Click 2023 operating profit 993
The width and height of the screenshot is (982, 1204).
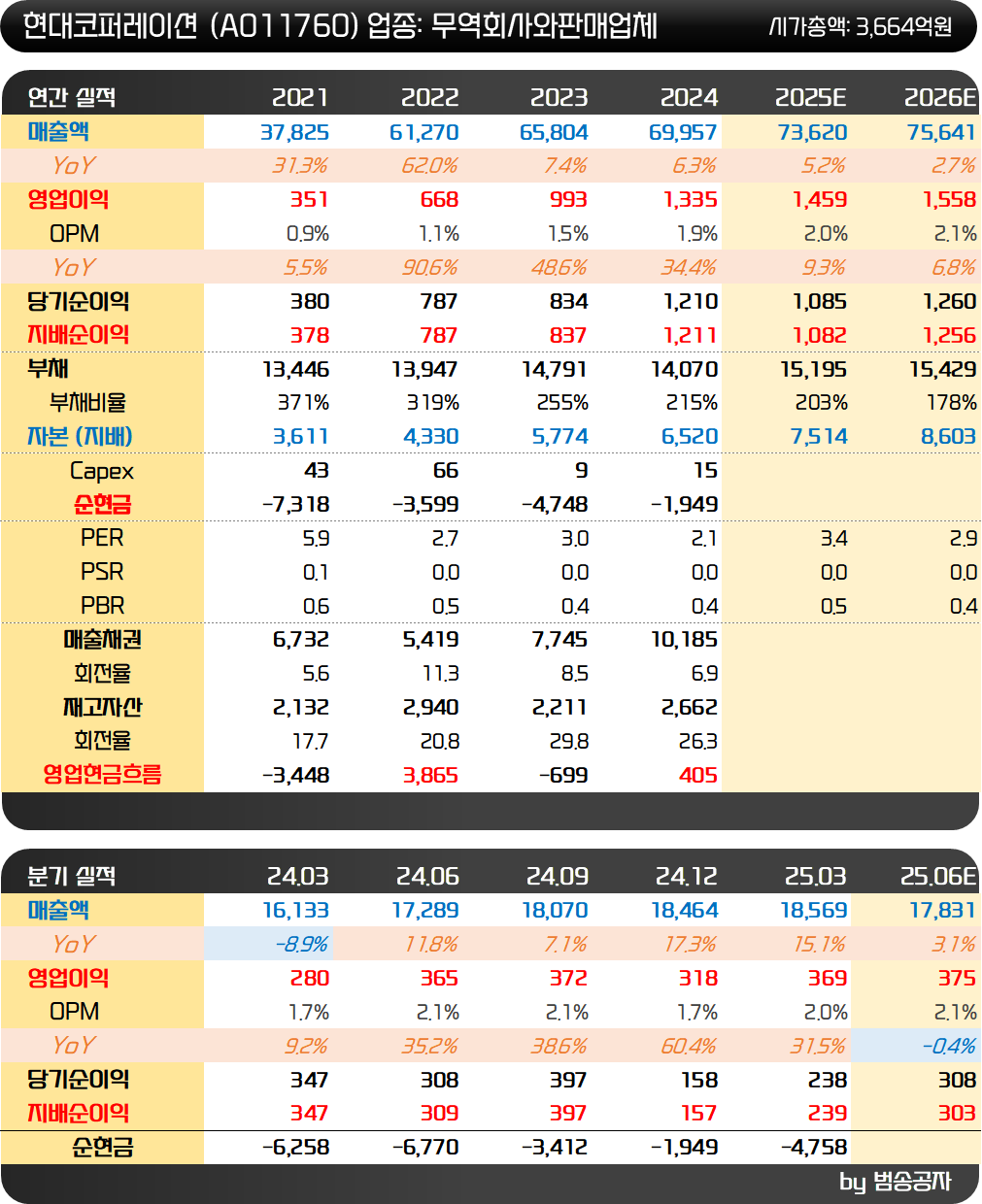pos(568,200)
